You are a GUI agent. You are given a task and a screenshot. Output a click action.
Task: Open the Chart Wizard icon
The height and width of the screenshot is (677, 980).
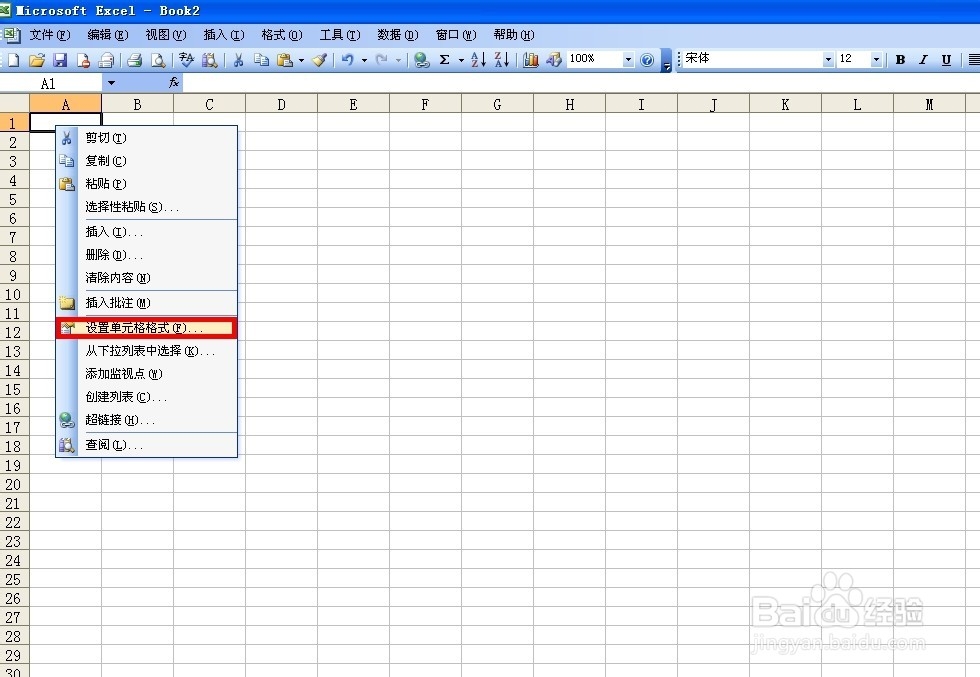[531, 60]
